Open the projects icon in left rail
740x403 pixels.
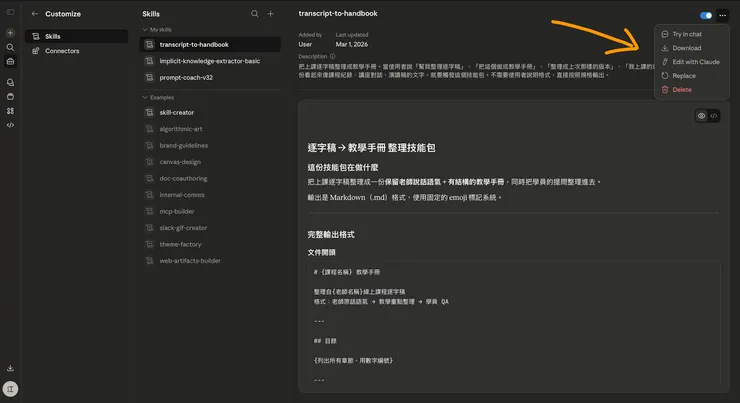(10, 97)
